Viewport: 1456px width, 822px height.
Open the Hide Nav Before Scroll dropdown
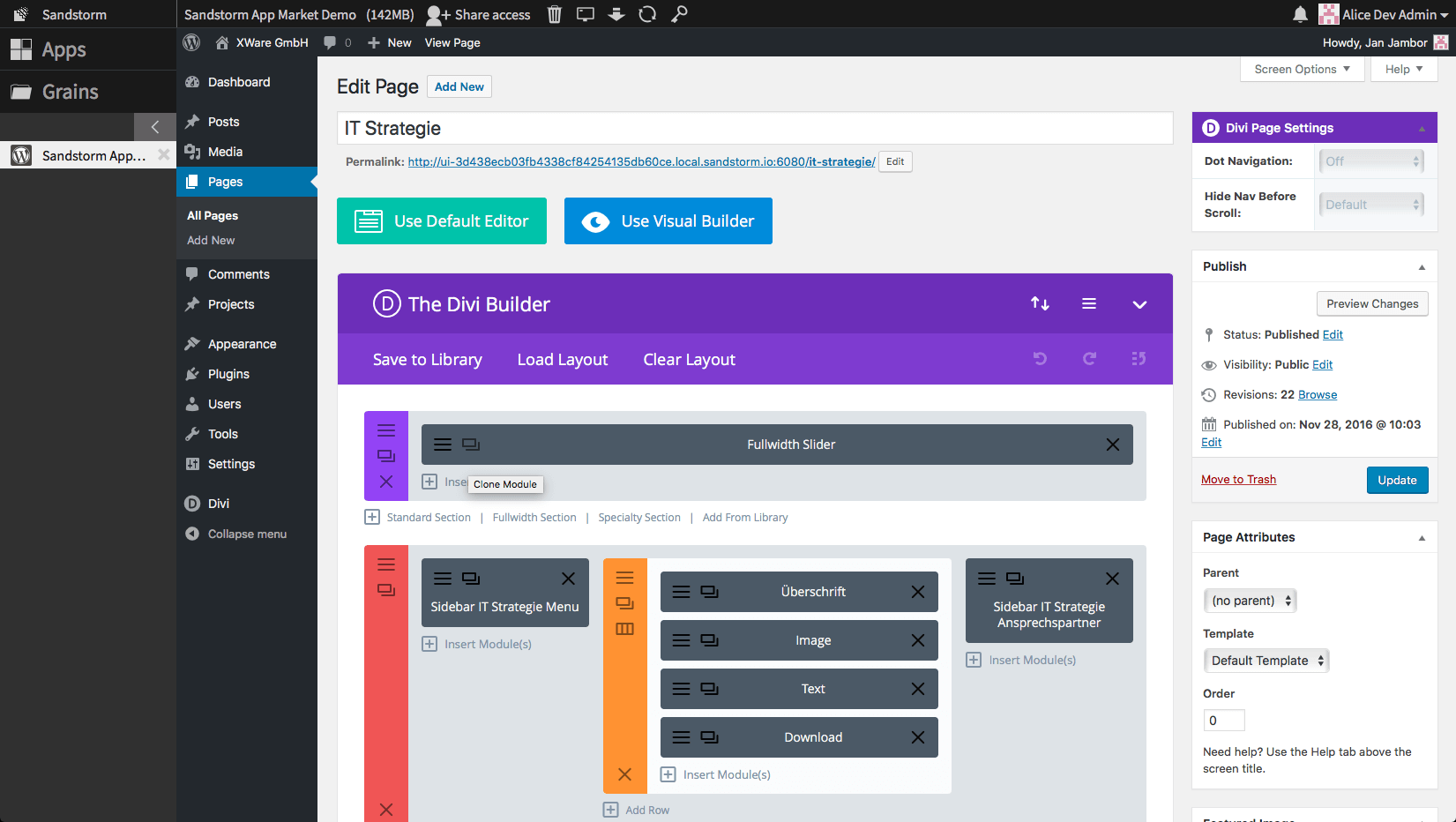click(1371, 205)
